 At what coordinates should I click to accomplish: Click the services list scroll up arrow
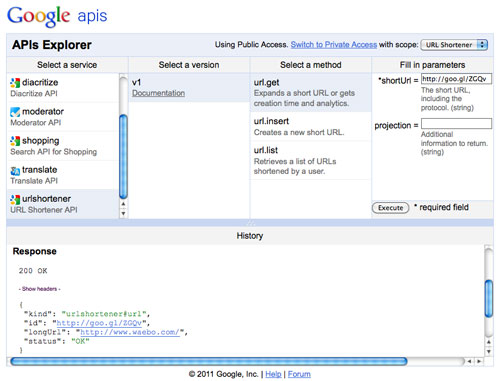click(123, 204)
